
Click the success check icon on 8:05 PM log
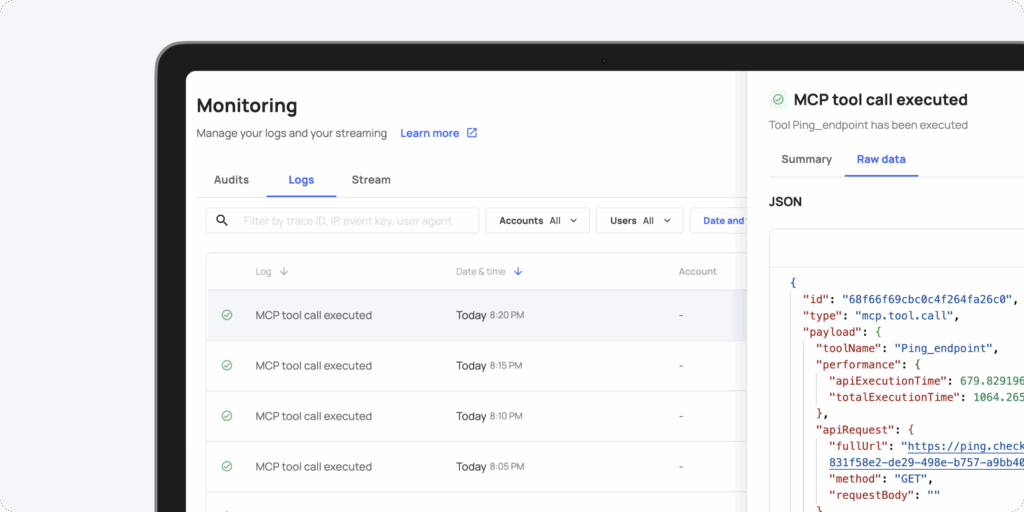pos(227,467)
